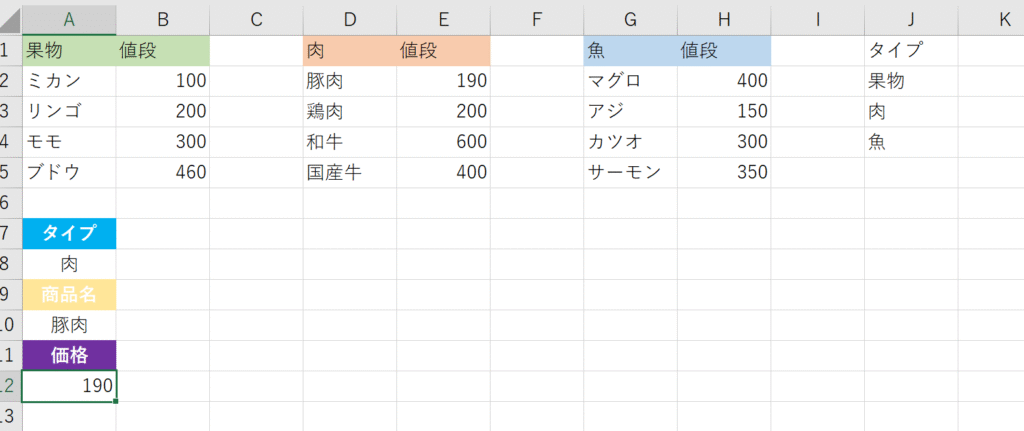
Task: Select row 6 header
Action: tap(9, 203)
